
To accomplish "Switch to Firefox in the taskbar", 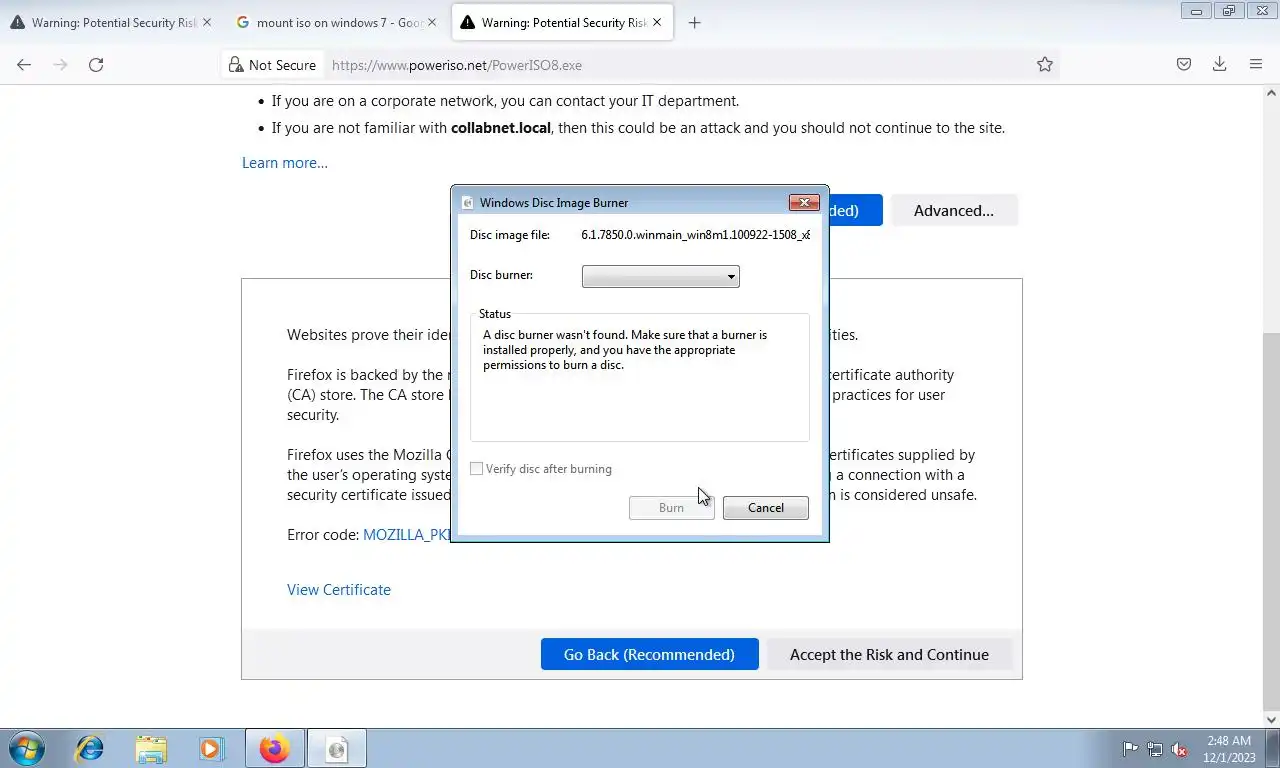I will pyautogui.click(x=274, y=748).
